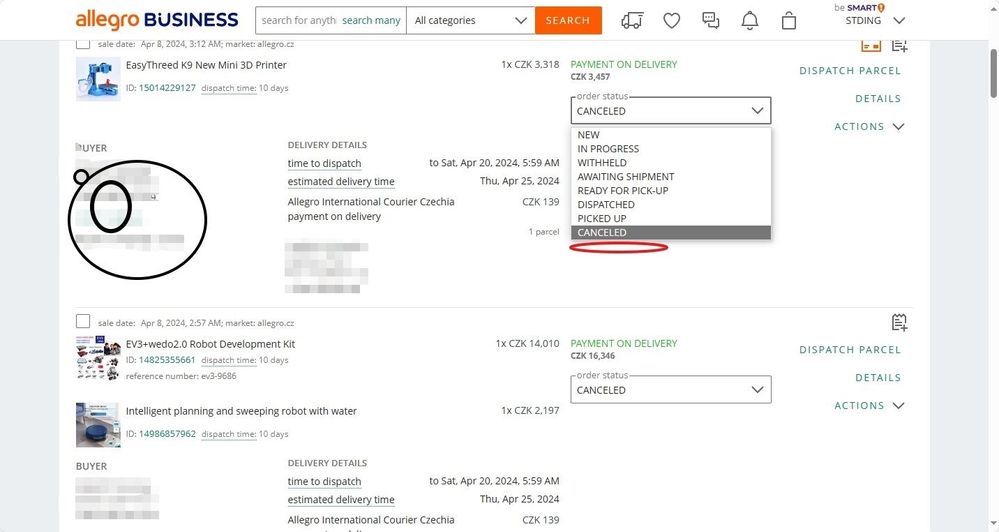This screenshot has width=999, height=532.
Task: Open the shopping bag cart icon
Action: pyautogui.click(x=789, y=20)
